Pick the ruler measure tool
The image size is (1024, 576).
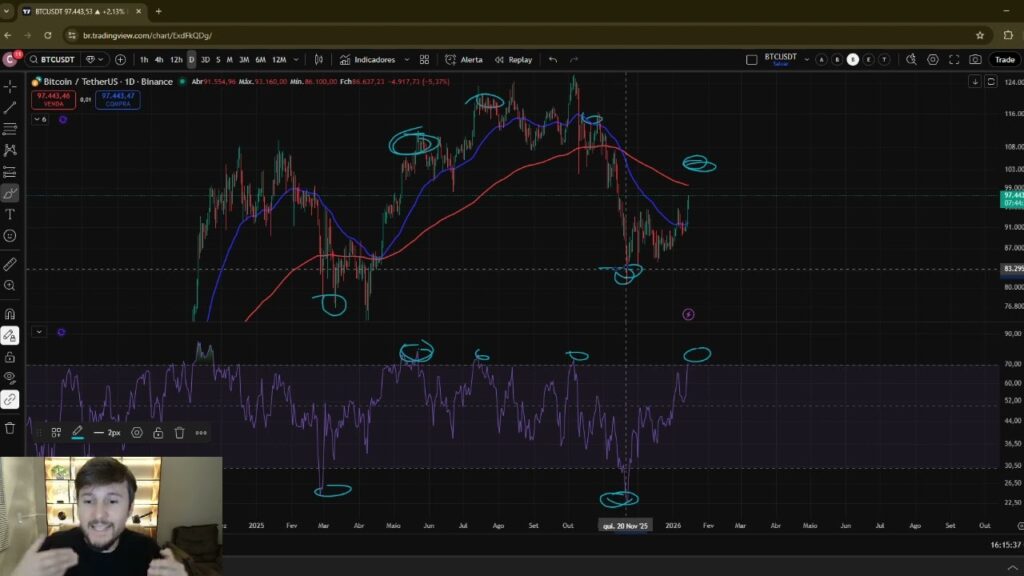coord(10,265)
